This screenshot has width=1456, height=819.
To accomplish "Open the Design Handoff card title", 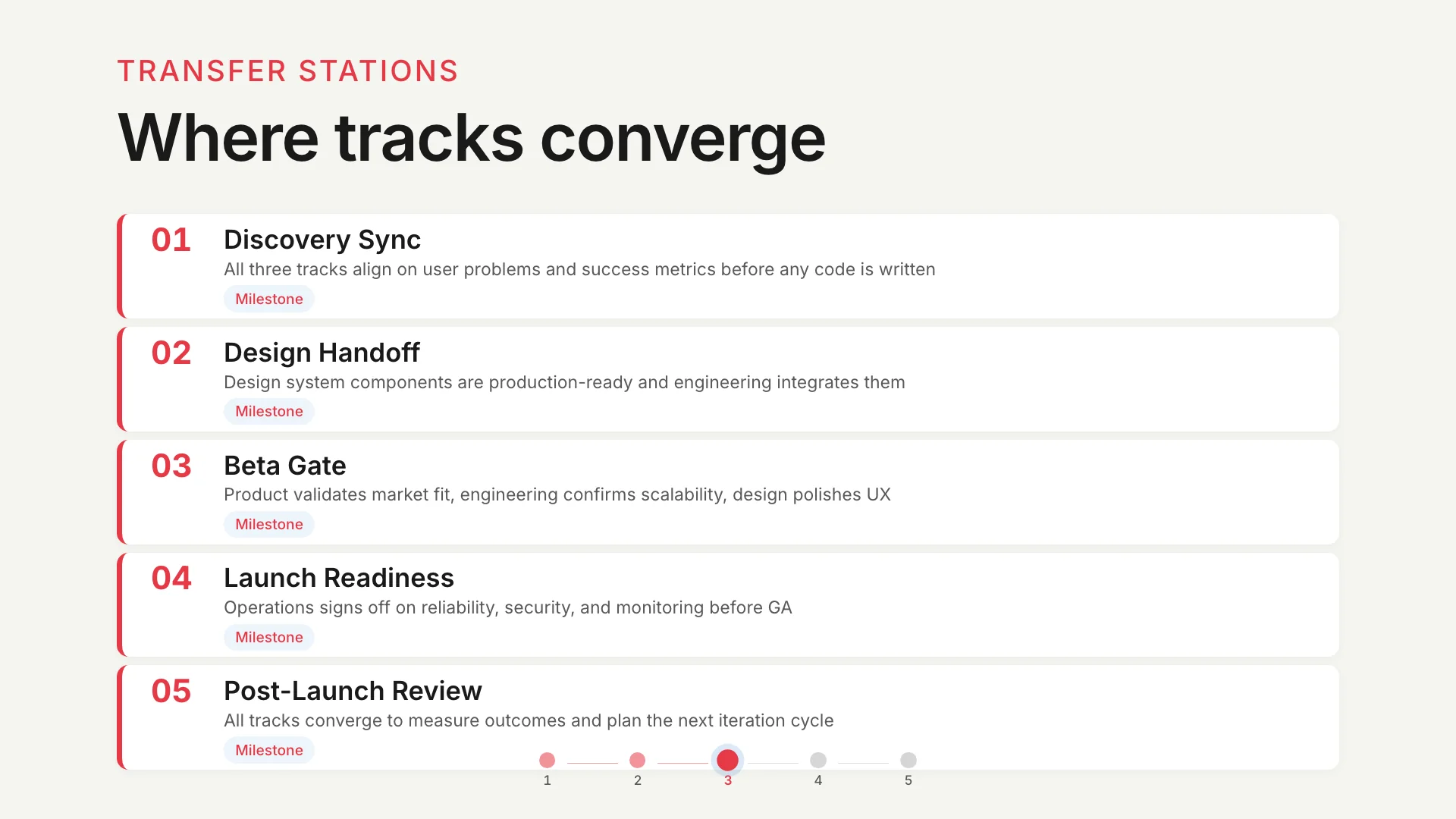I will pos(322,353).
